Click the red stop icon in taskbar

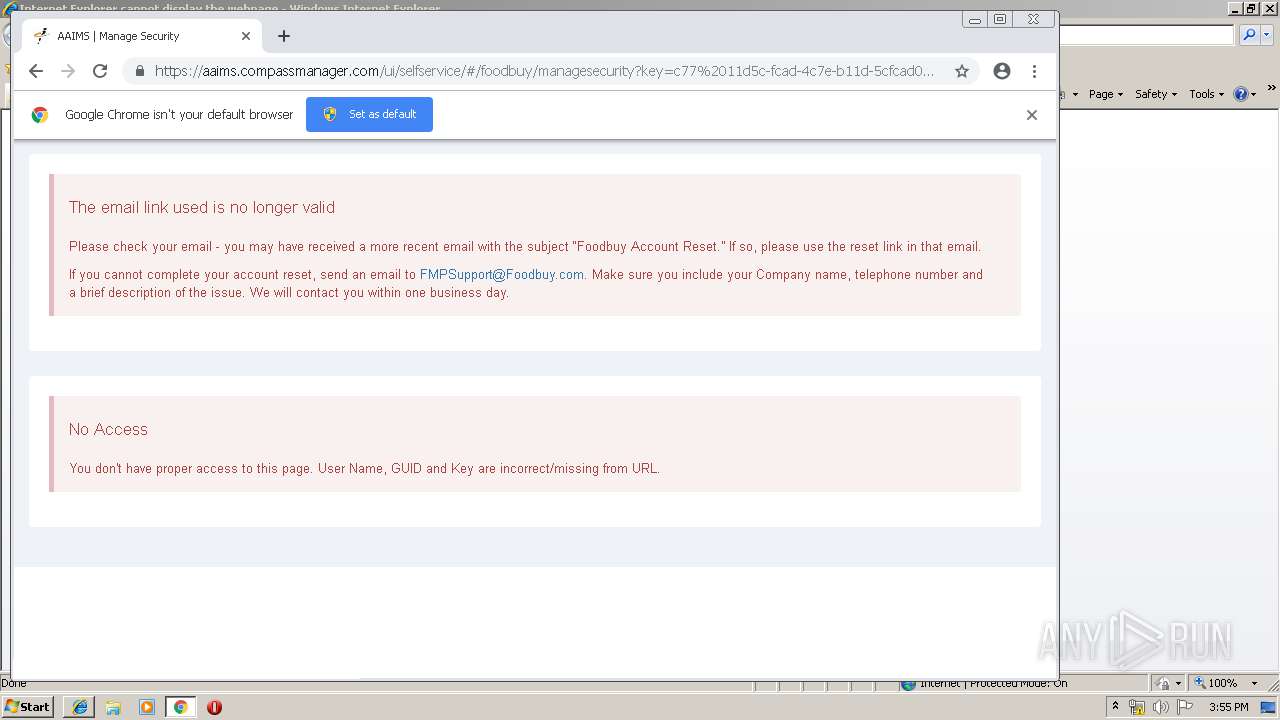click(x=214, y=707)
